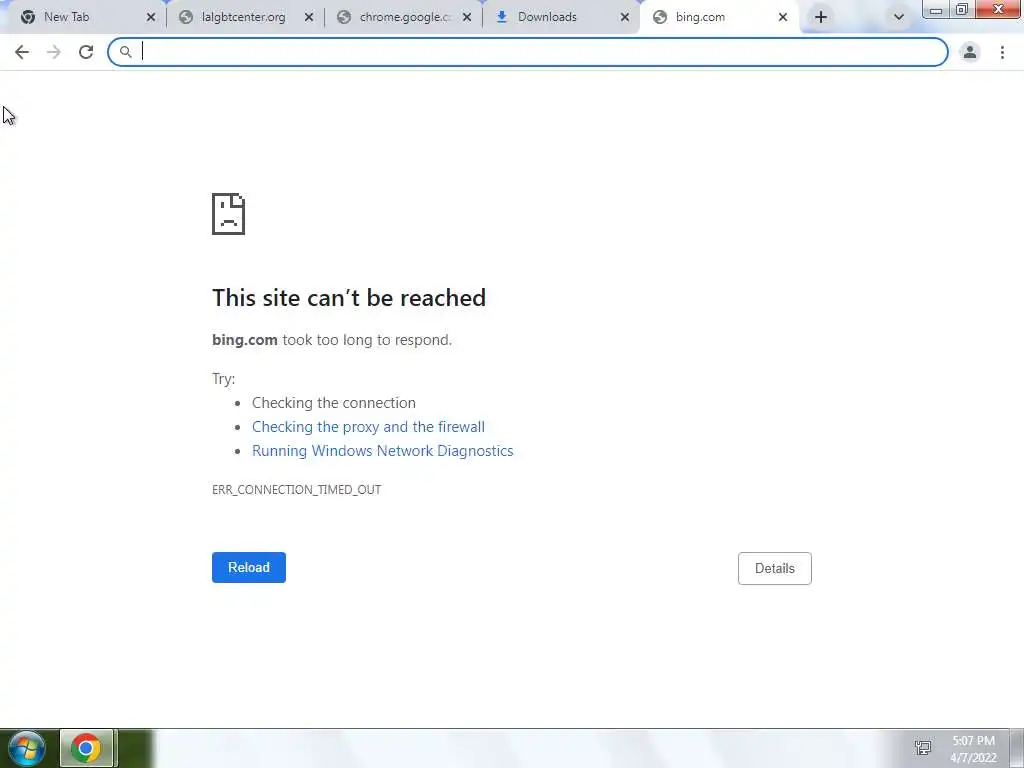This screenshot has width=1024, height=768.
Task: Switch to the Downloads tab
Action: pos(560,17)
